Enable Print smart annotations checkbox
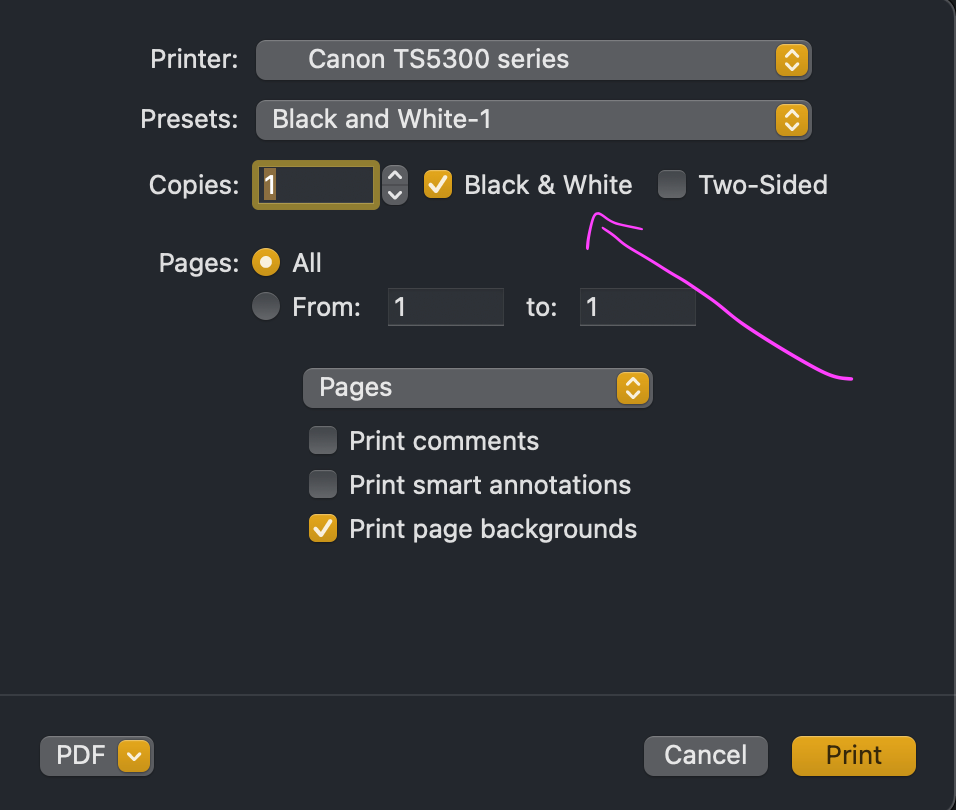Viewport: 956px width, 810px height. 323,485
